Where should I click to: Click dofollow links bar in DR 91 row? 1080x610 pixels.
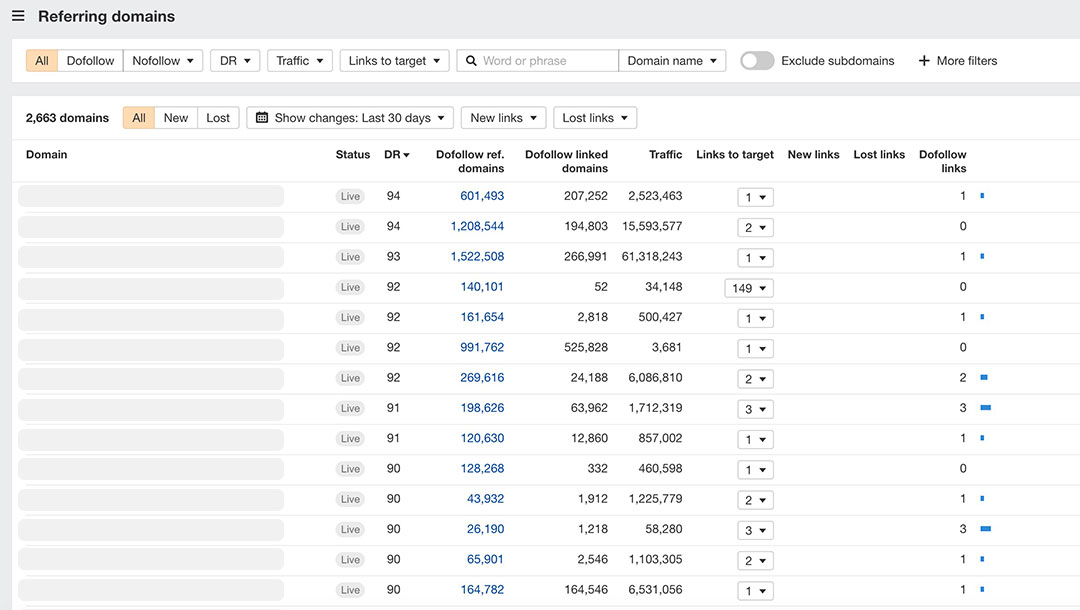(x=985, y=408)
